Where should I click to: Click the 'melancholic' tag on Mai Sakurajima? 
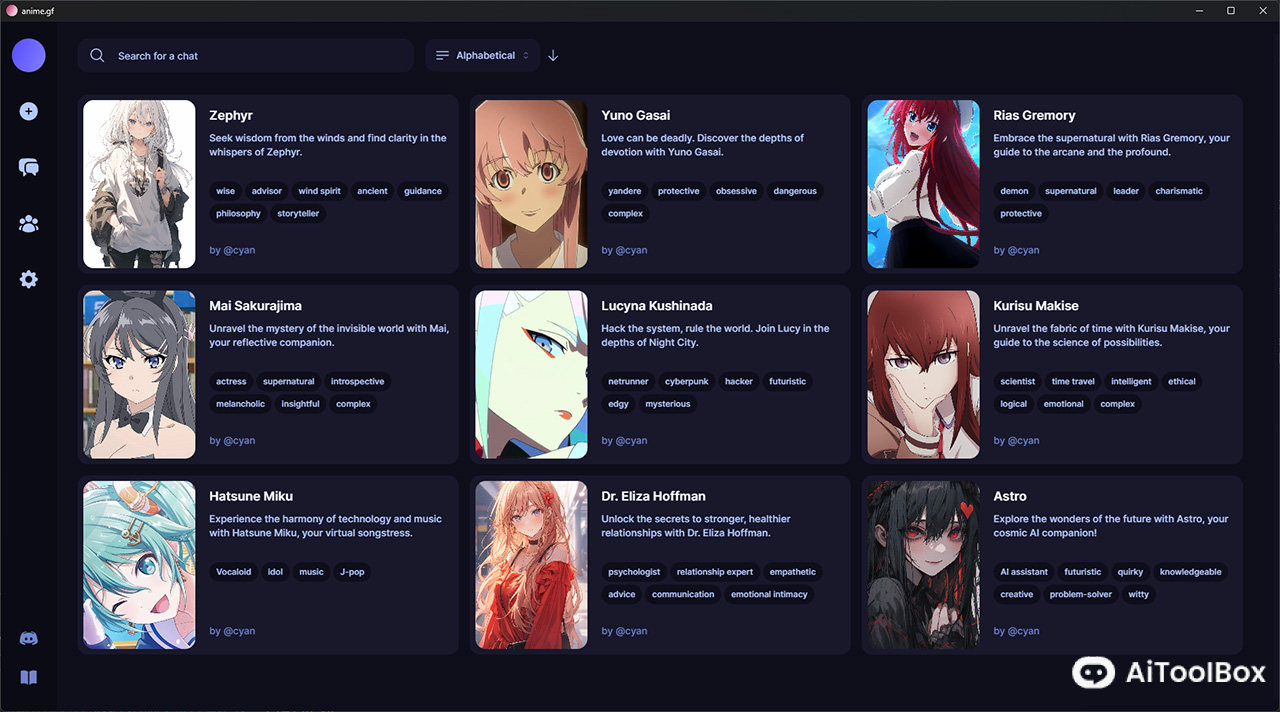(x=241, y=404)
